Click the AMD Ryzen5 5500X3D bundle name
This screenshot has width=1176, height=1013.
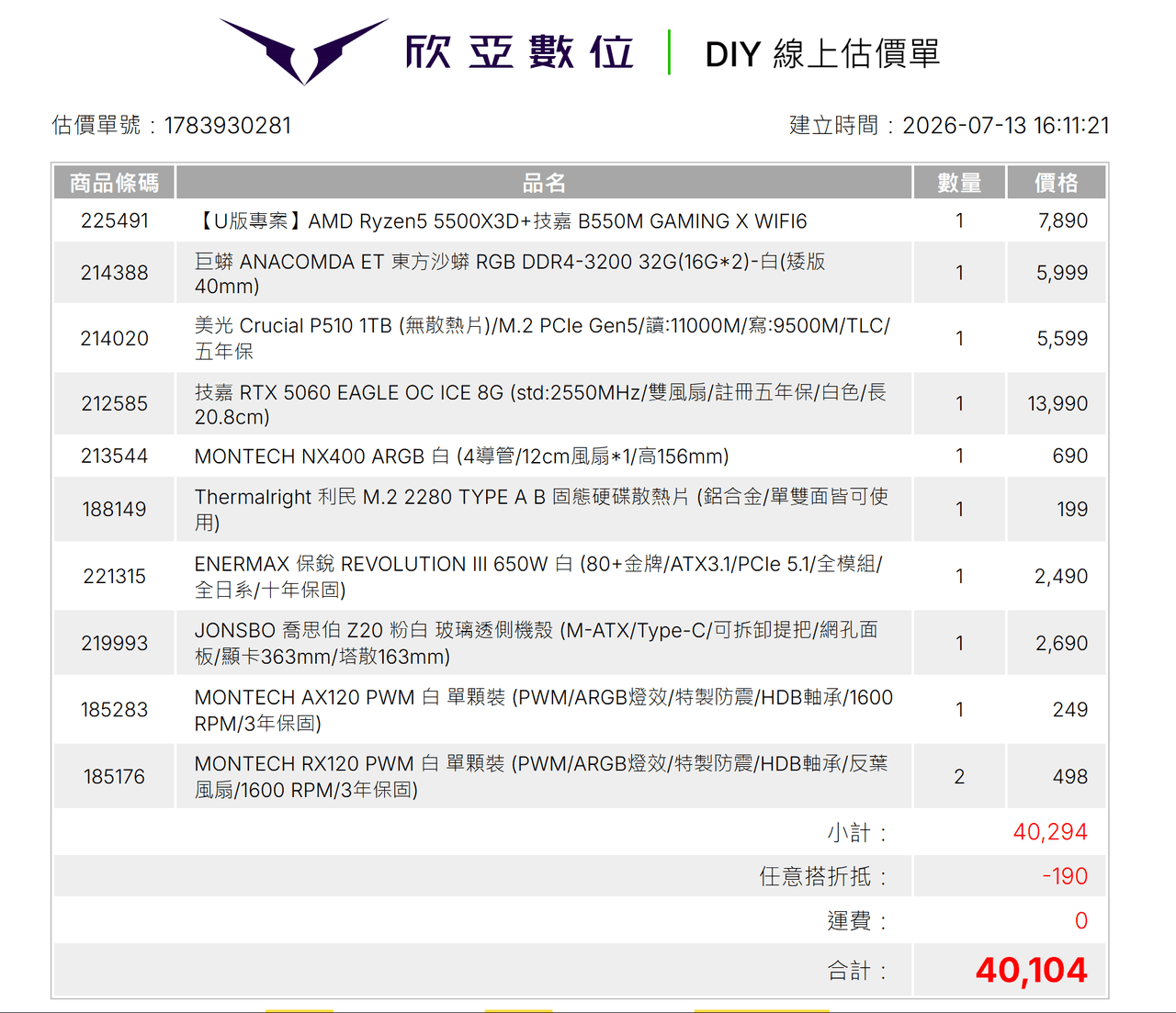click(501, 221)
